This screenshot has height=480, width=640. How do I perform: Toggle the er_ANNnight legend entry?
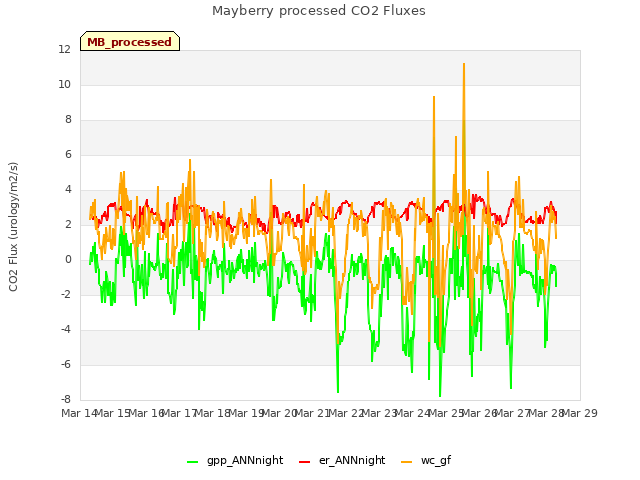click(x=342, y=461)
